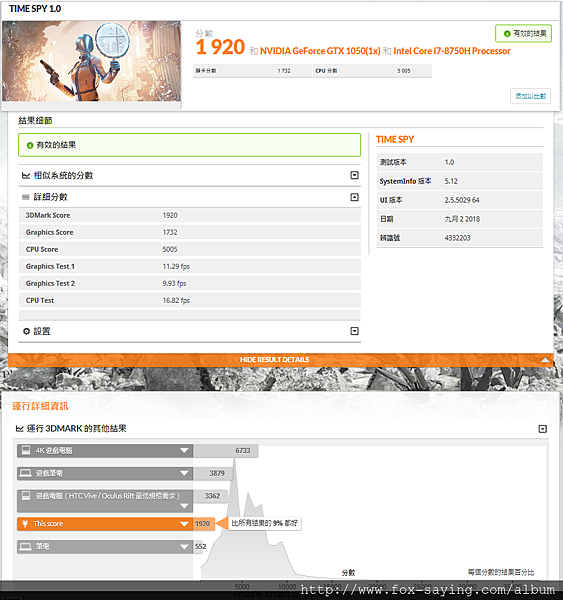Click the CPU Score value 5005 in the detailed scores table
Viewport: 563px width, 600px height.
(x=170, y=249)
